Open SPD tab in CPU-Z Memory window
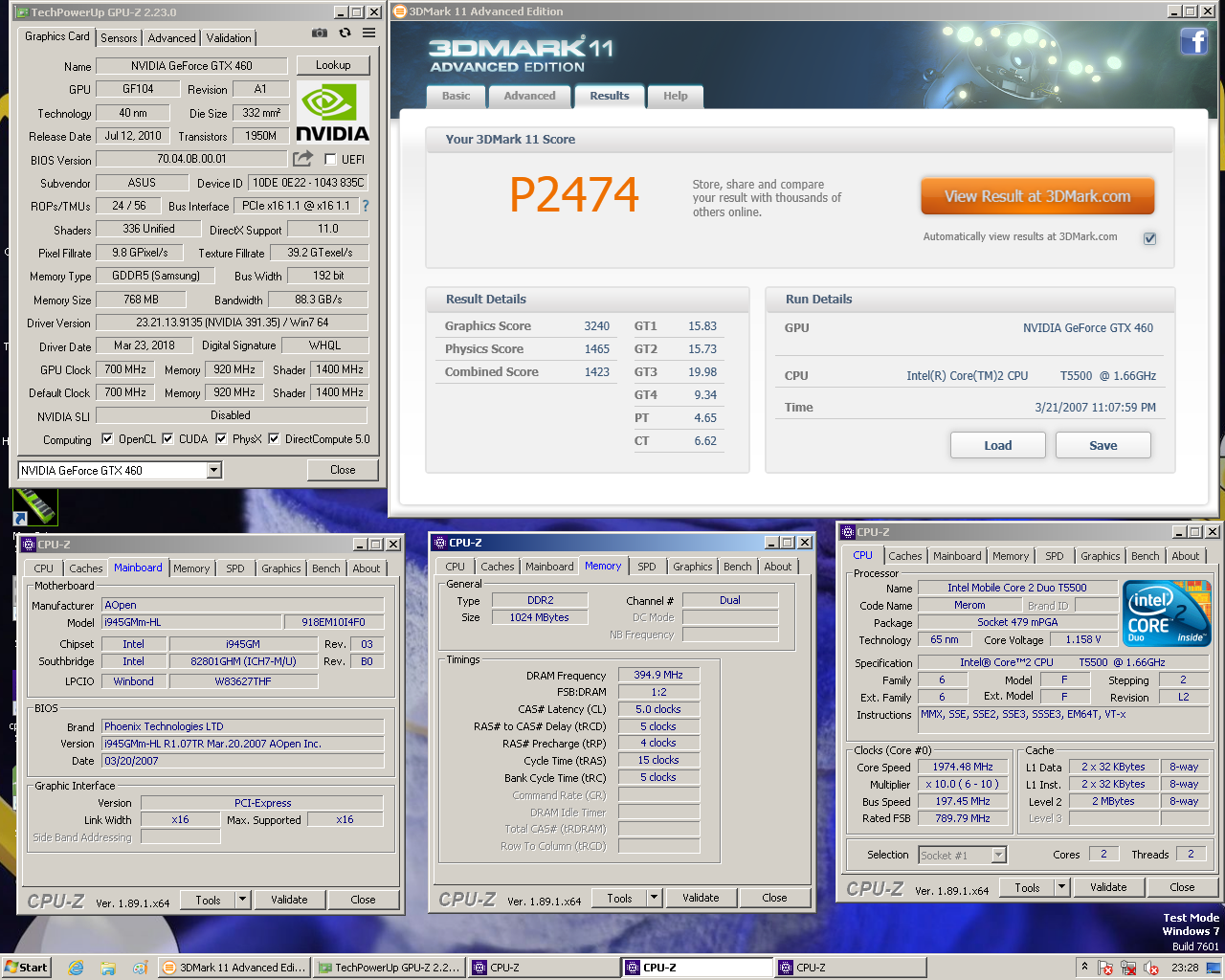Screen dimensions: 1225x980 pos(647,567)
